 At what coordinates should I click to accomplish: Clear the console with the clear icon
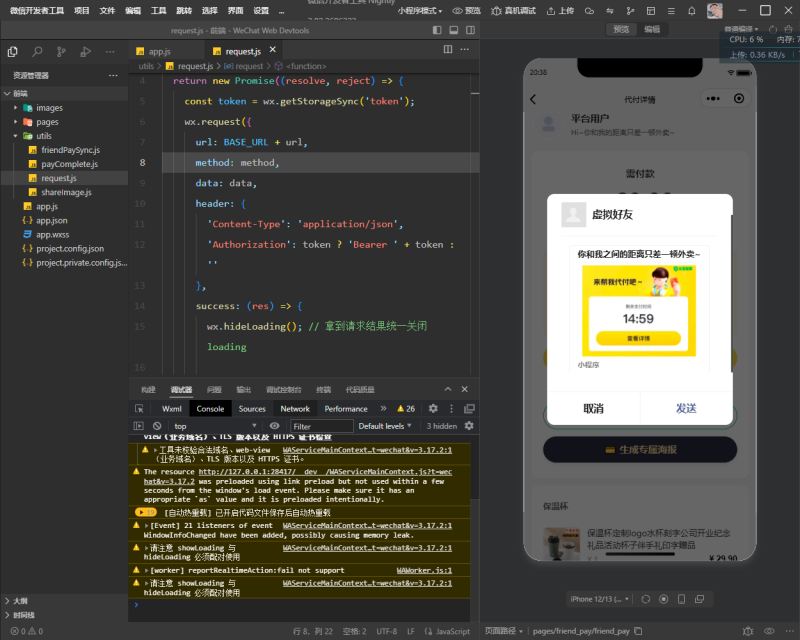click(157, 426)
